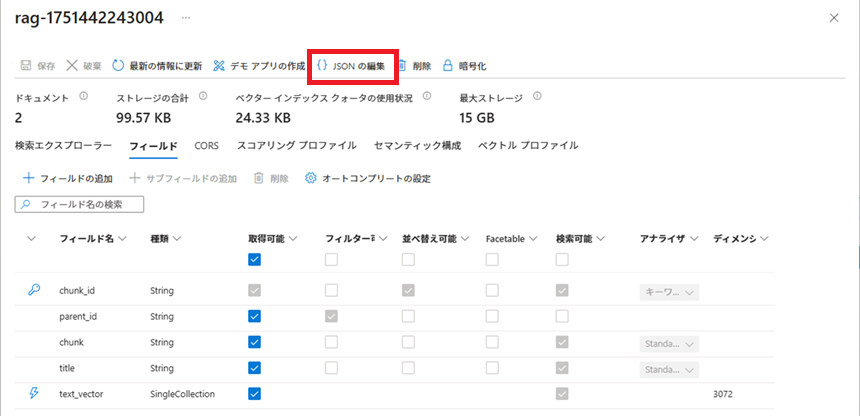Viewport: 860px width, 416px height.
Task: Open the analyzer dropdown for chunk row
Action: pos(669,344)
